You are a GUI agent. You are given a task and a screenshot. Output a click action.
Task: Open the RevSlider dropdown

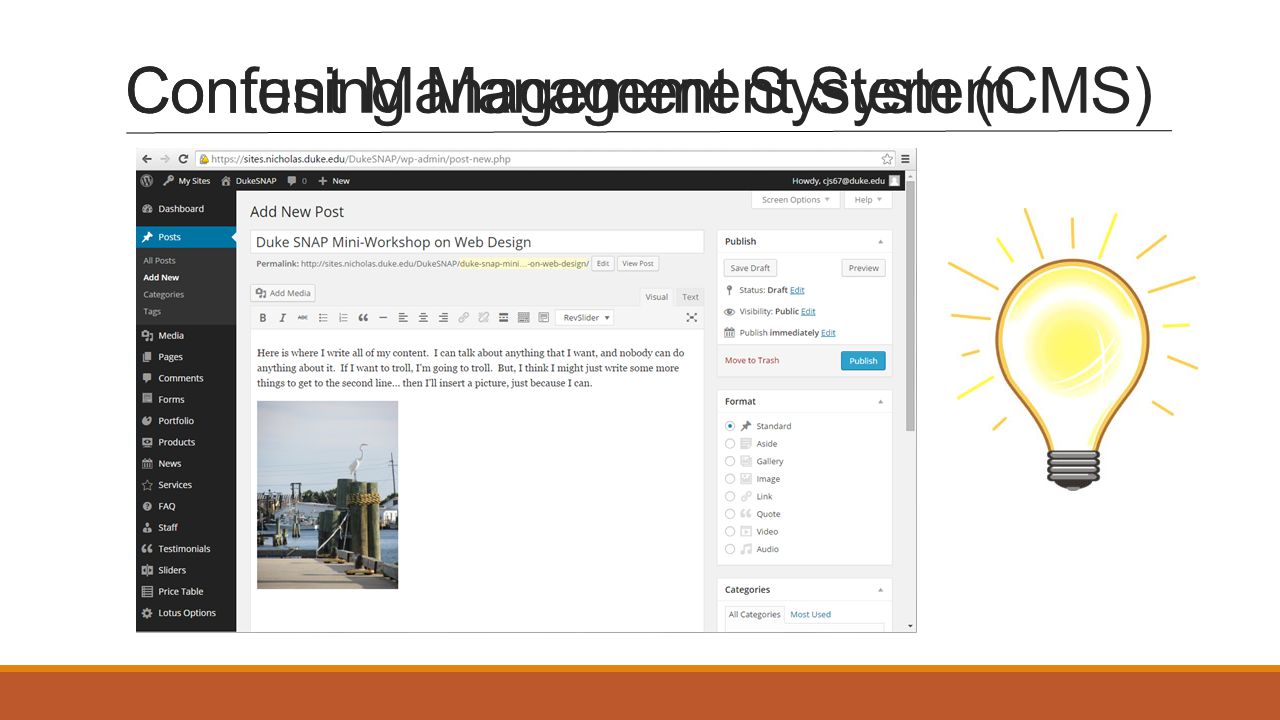(x=585, y=317)
